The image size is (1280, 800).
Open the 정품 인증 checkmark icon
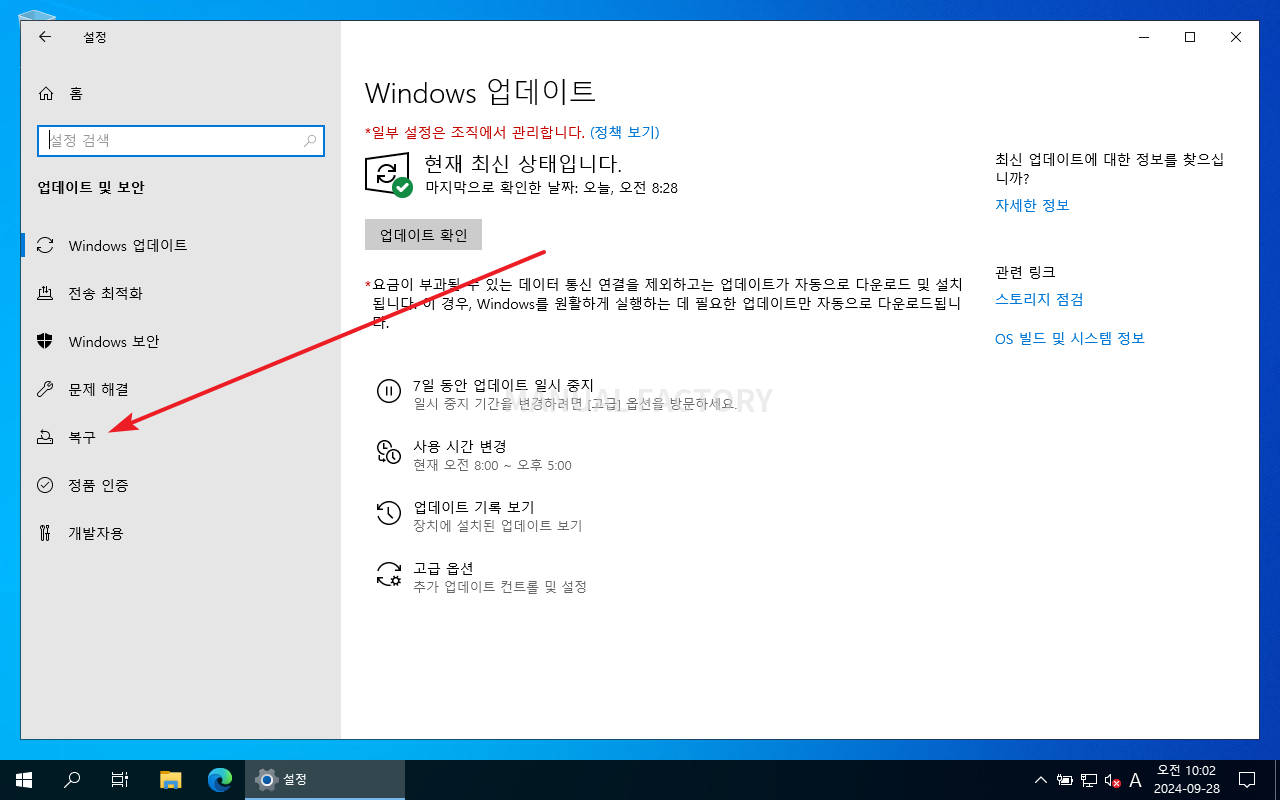[45, 485]
